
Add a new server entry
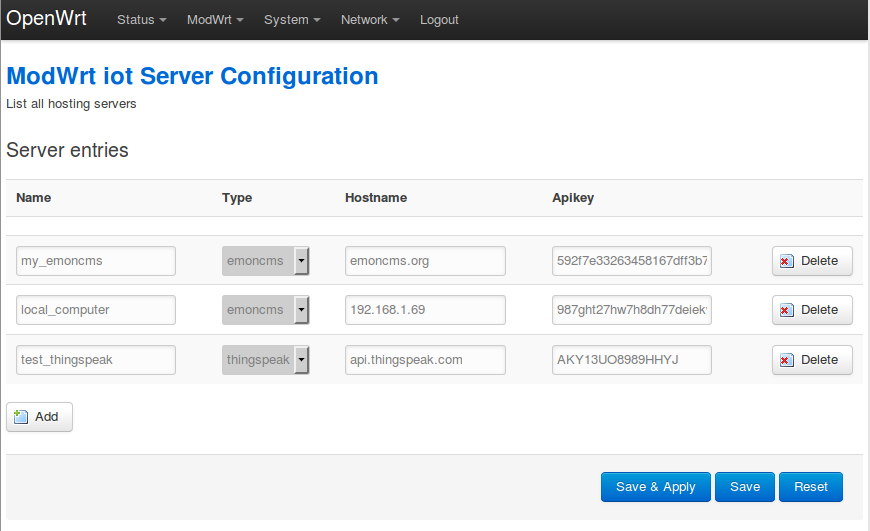[39, 417]
